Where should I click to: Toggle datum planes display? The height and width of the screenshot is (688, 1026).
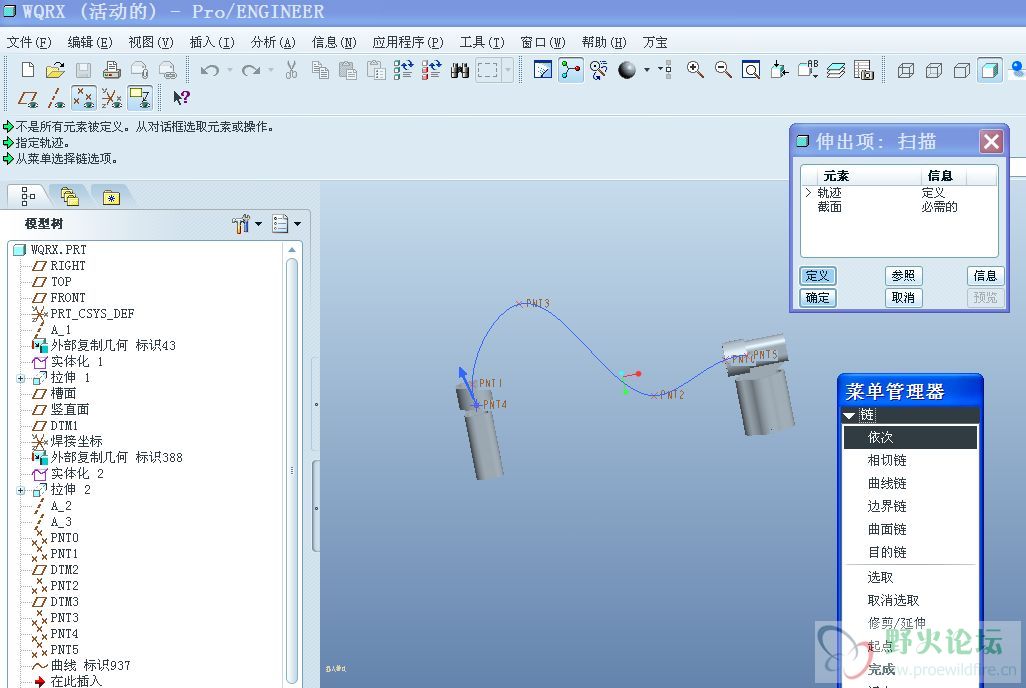coord(27,98)
